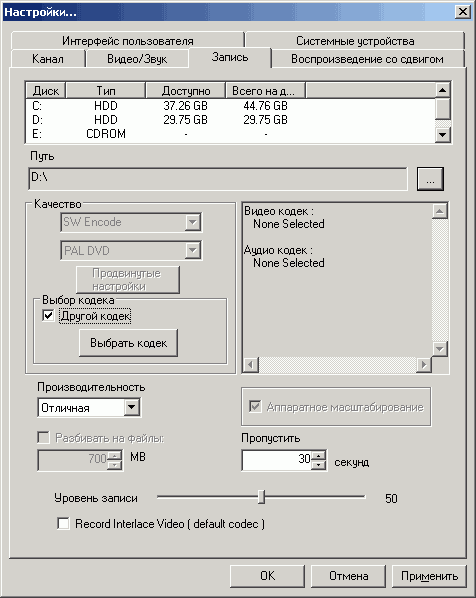Toggle Аппаратное масштабирование checkbox
476x598 pixels.
coord(255,406)
